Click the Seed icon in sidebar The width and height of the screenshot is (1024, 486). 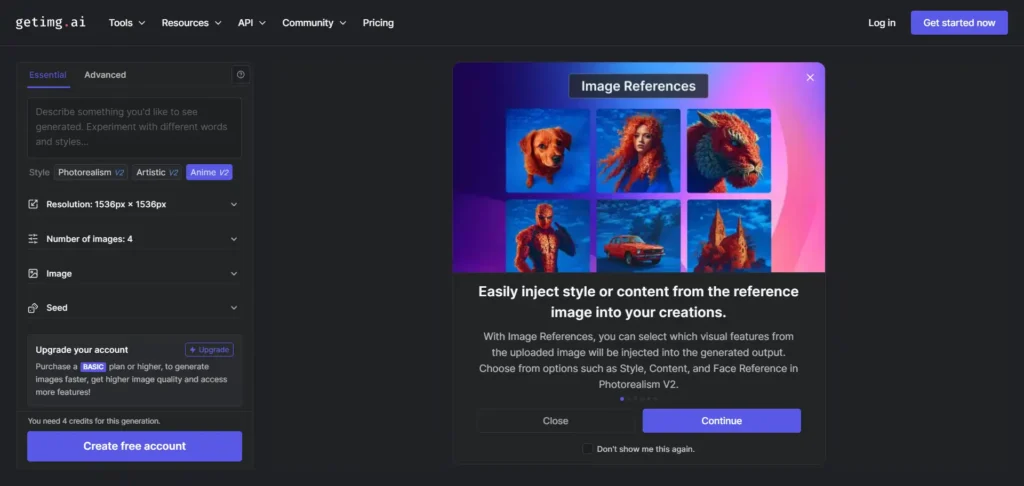click(33, 308)
